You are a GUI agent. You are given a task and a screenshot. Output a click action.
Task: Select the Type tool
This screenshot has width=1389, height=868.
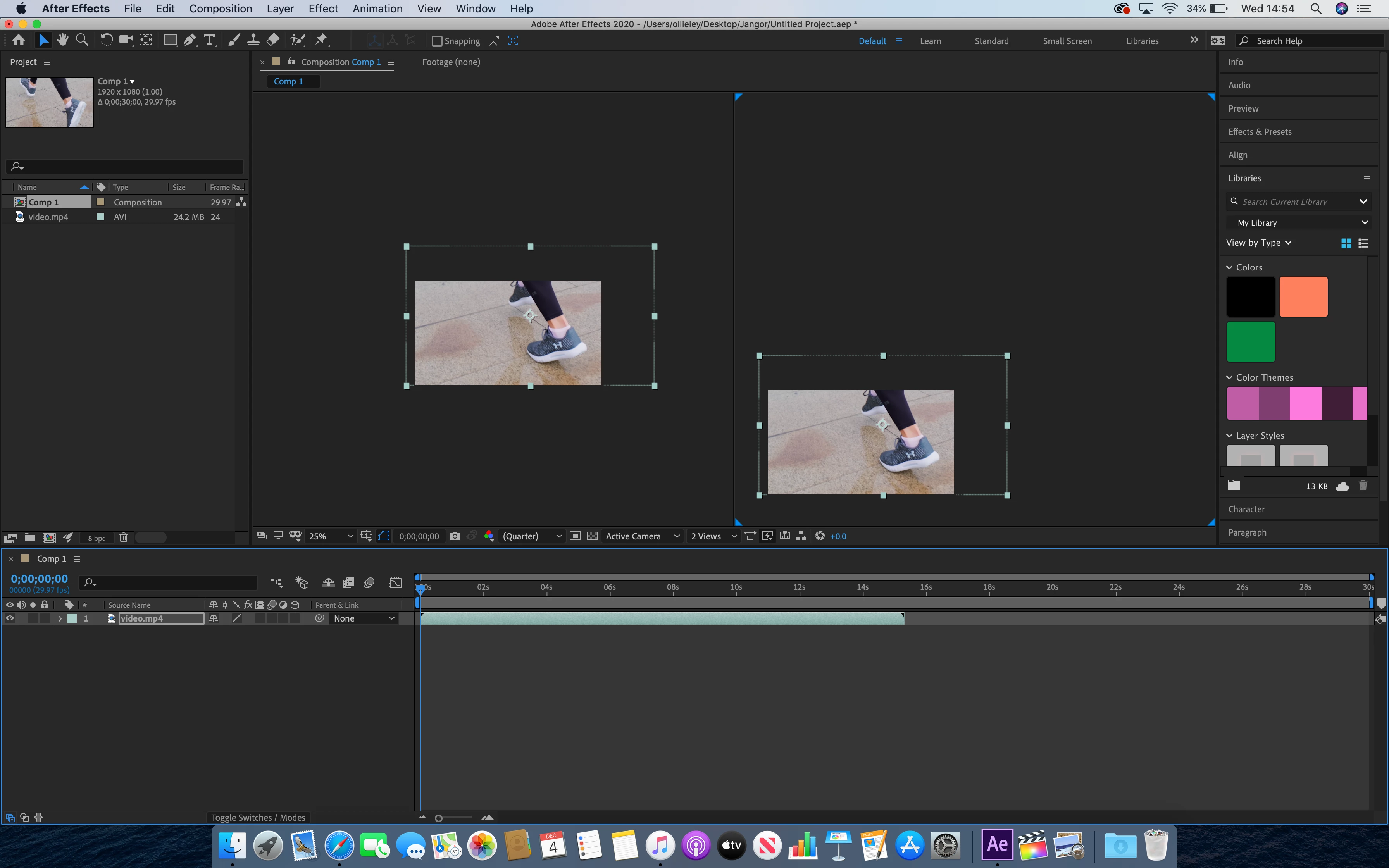point(210,40)
